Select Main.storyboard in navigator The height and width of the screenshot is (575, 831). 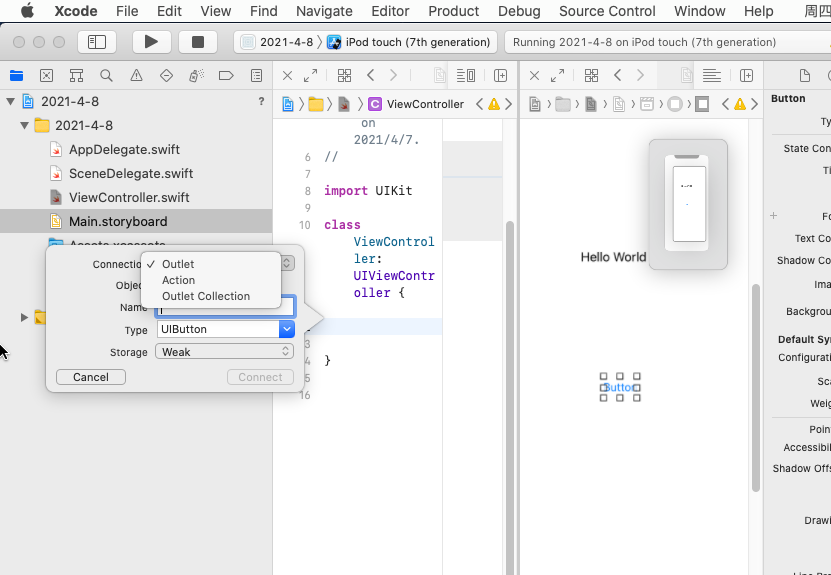click(x=136, y=222)
